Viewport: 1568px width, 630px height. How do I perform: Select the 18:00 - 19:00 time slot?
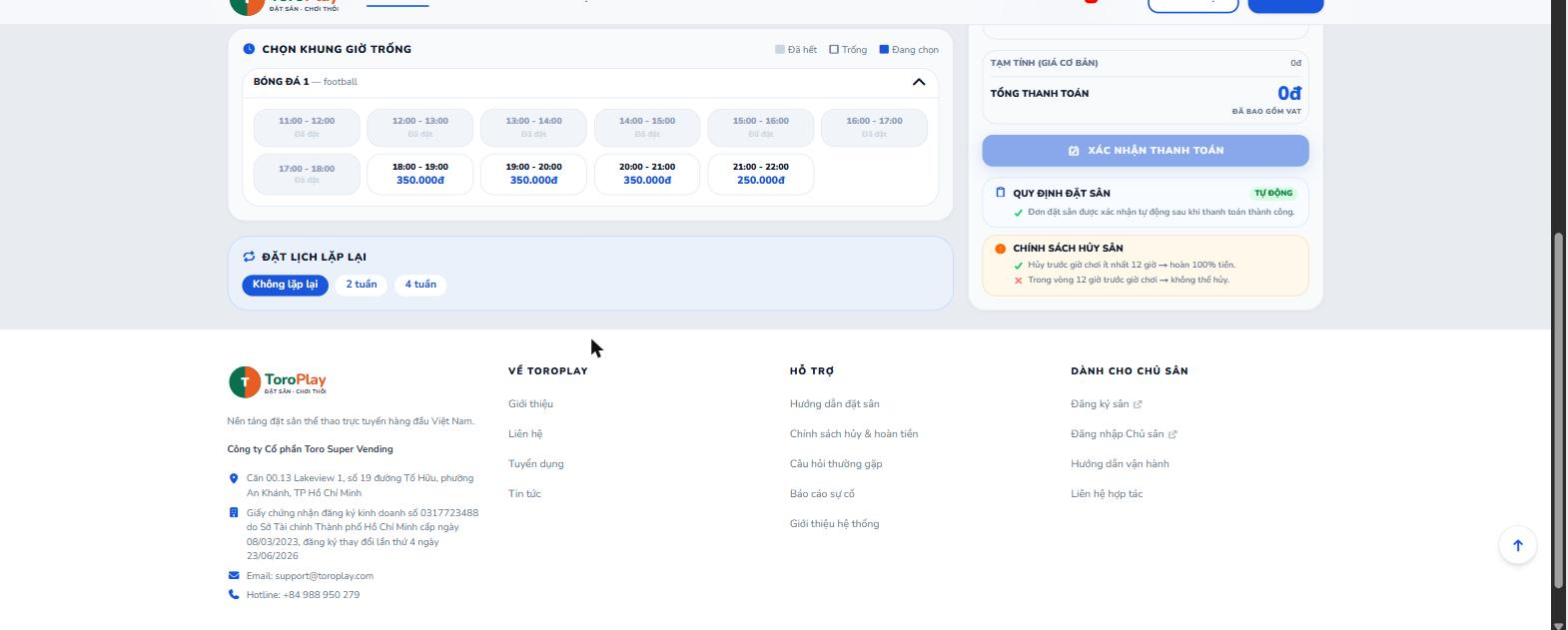pyautogui.click(x=420, y=174)
